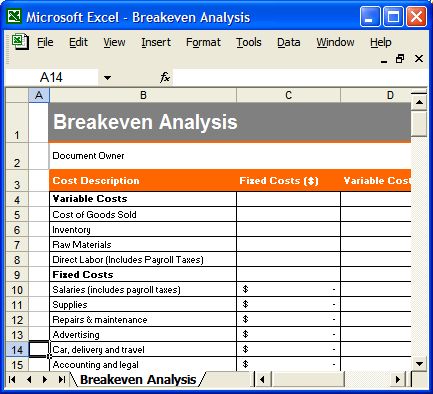The image size is (433, 394).
Task: Open the Window menu
Action: click(x=335, y=42)
